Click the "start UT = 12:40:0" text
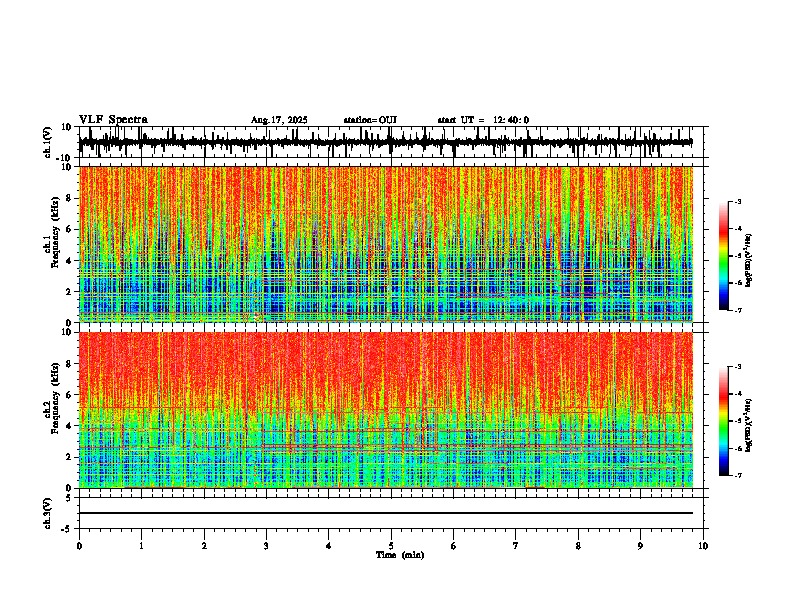The image size is (792, 612). (x=483, y=120)
